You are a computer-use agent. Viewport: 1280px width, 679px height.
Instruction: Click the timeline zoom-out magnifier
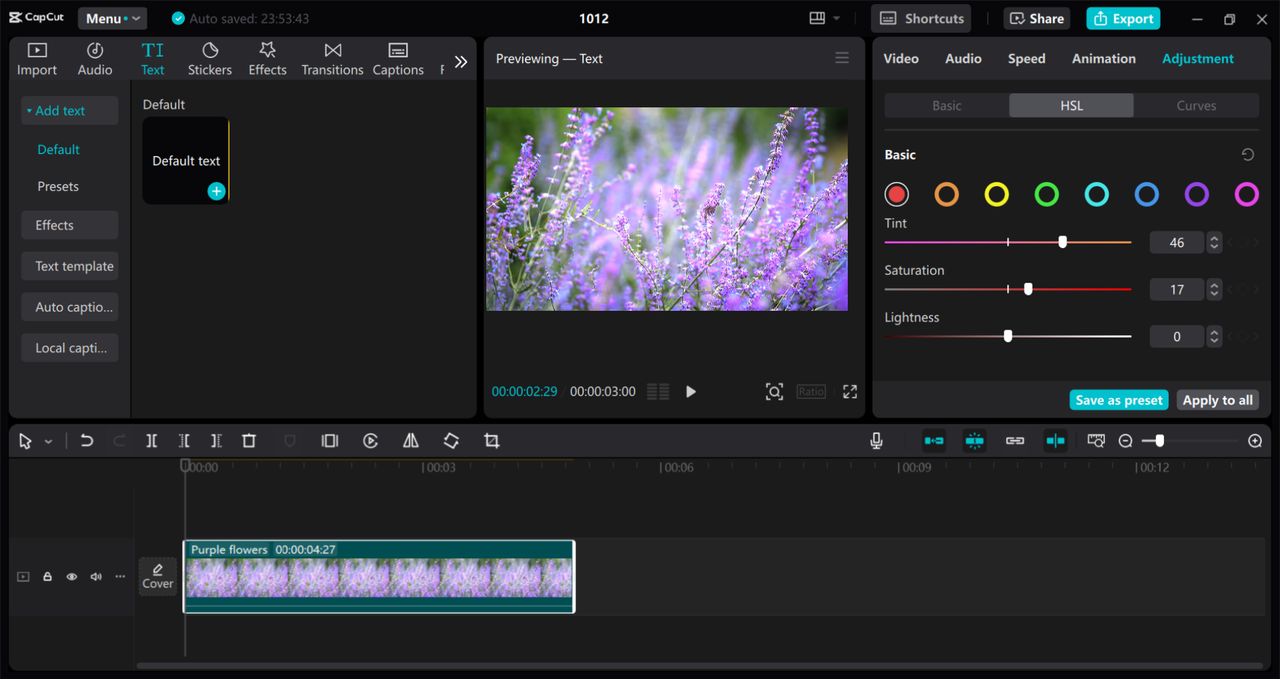[x=1125, y=441]
